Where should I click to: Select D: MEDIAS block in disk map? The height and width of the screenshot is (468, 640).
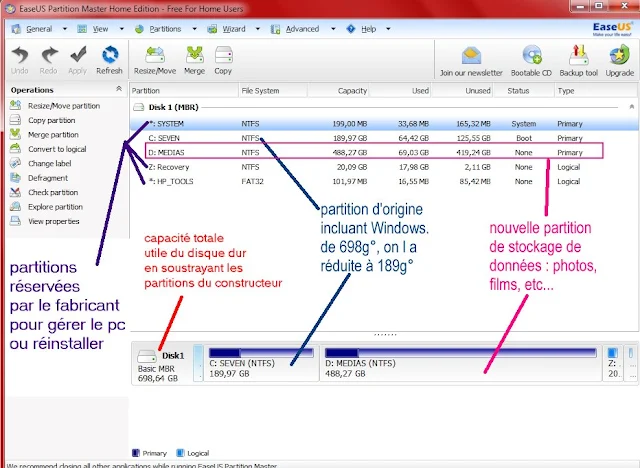click(x=461, y=363)
